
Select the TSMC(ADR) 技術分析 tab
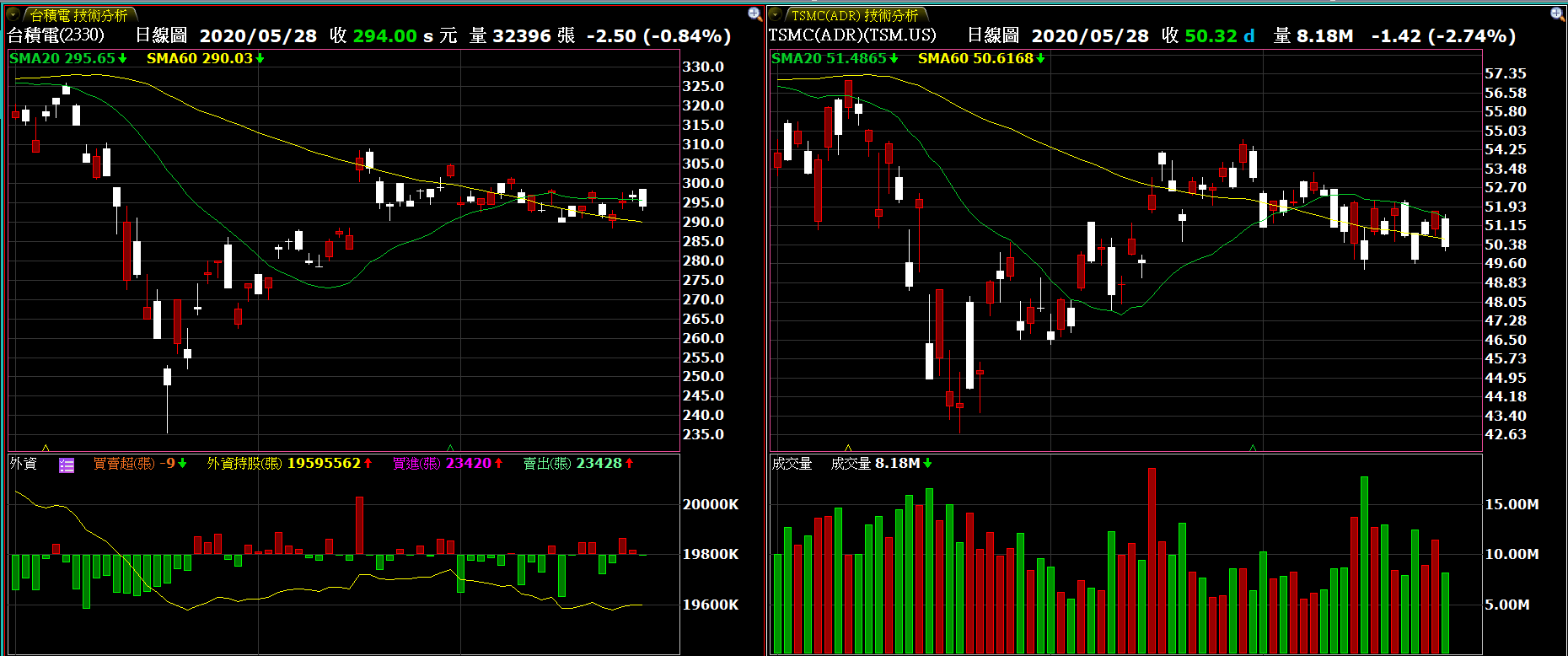855,15
